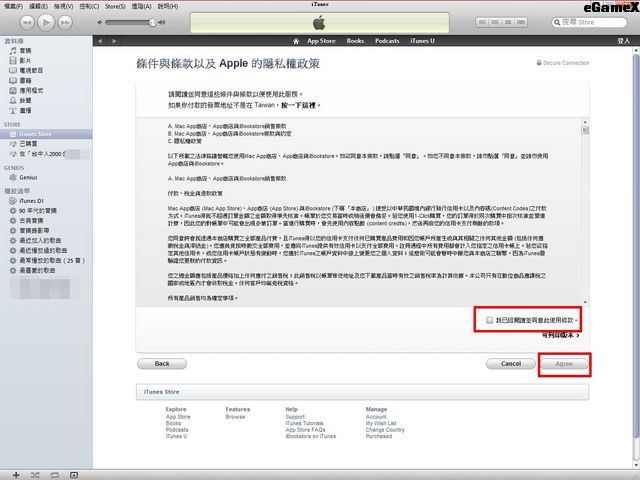Open the Store(S) menu
Viewport: 640px width, 480px height.
[x=115, y=7]
